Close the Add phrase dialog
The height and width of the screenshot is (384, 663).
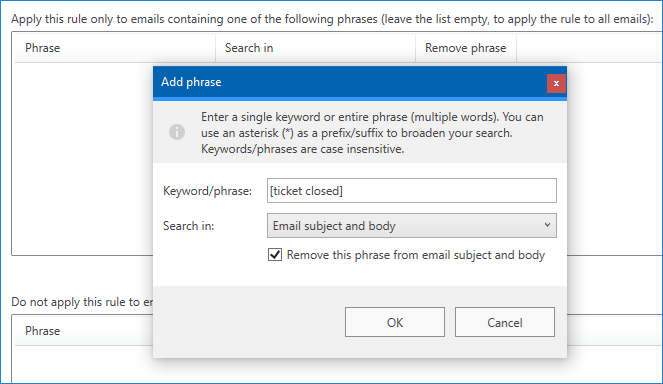[556, 83]
